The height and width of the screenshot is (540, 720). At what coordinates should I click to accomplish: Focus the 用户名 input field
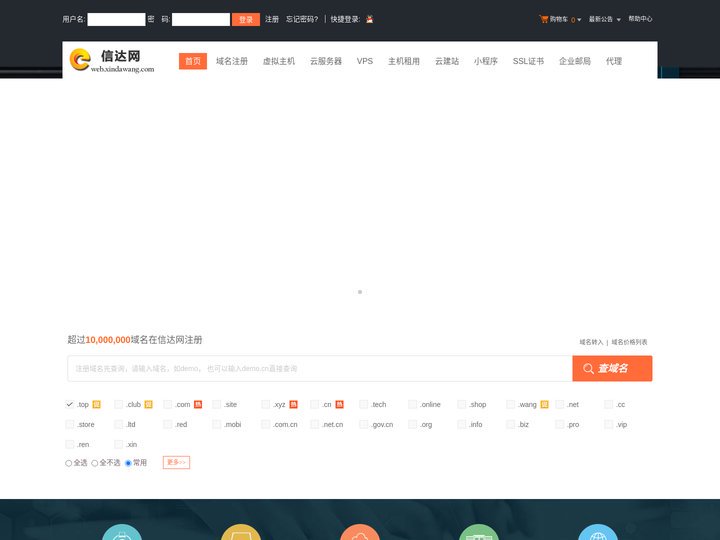(x=117, y=19)
